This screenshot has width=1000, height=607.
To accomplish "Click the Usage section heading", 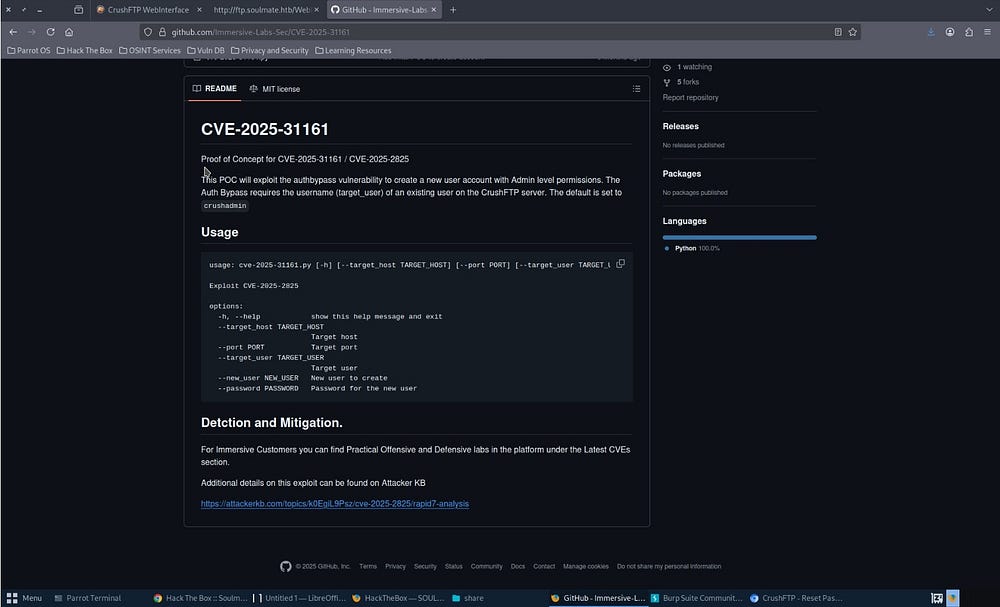I will click(219, 232).
